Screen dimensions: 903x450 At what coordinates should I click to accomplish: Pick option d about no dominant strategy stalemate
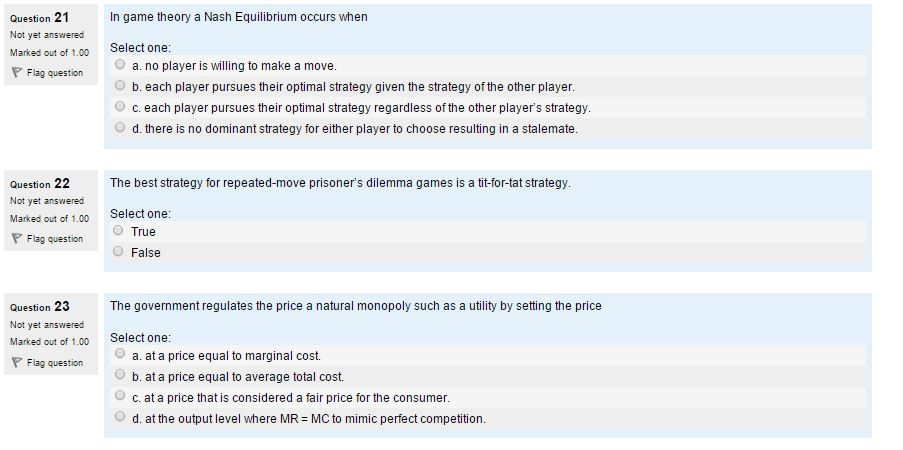[x=120, y=127]
